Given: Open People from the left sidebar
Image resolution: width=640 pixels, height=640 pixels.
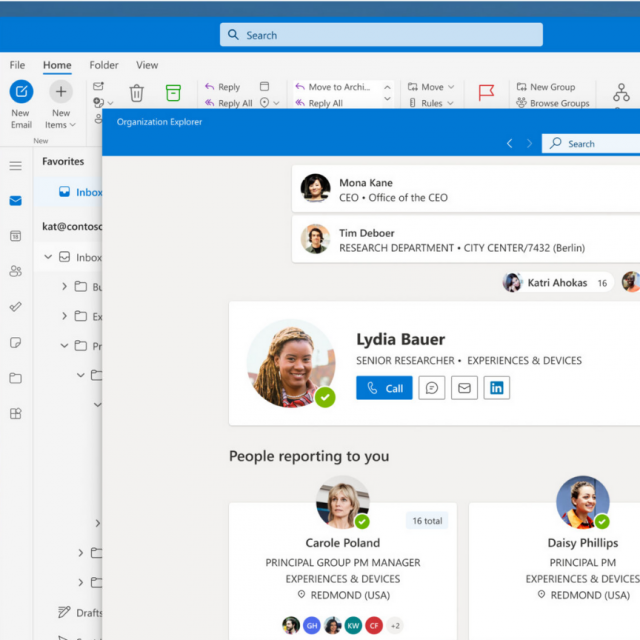Looking at the screenshot, I should pyautogui.click(x=15, y=271).
